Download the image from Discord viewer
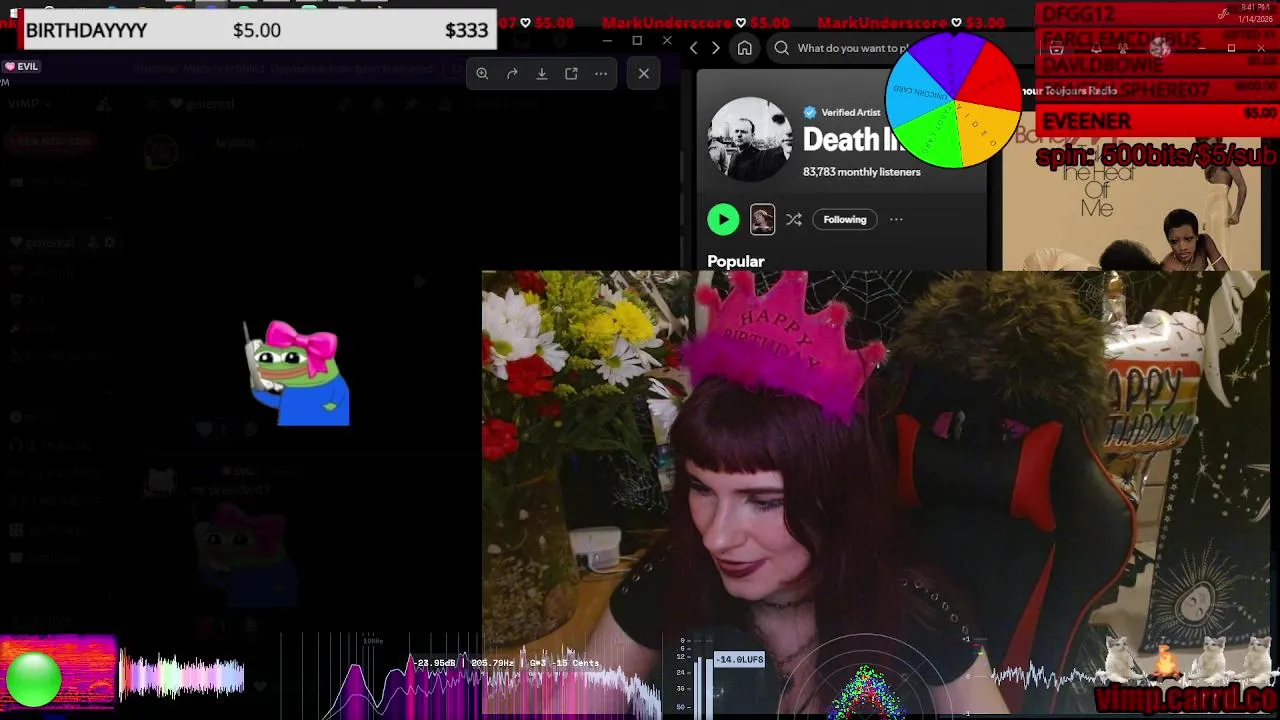The image size is (1280, 720). click(x=542, y=73)
